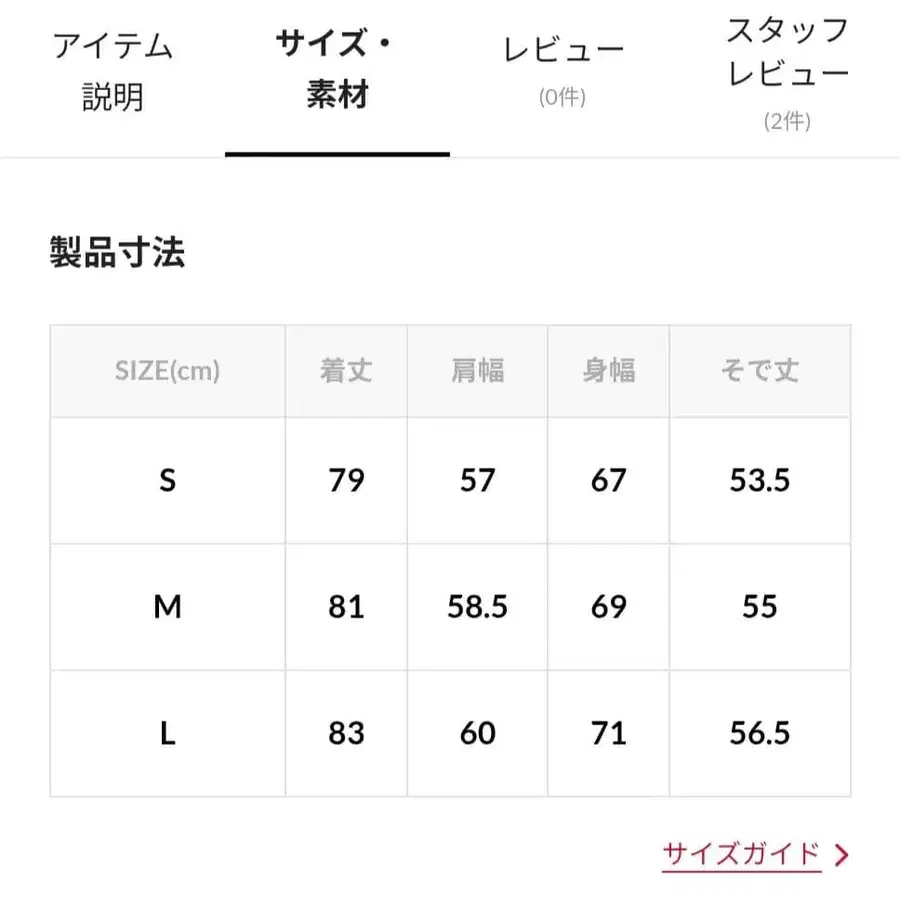Click the chevron arrow beside サイズガイド

coord(841,855)
